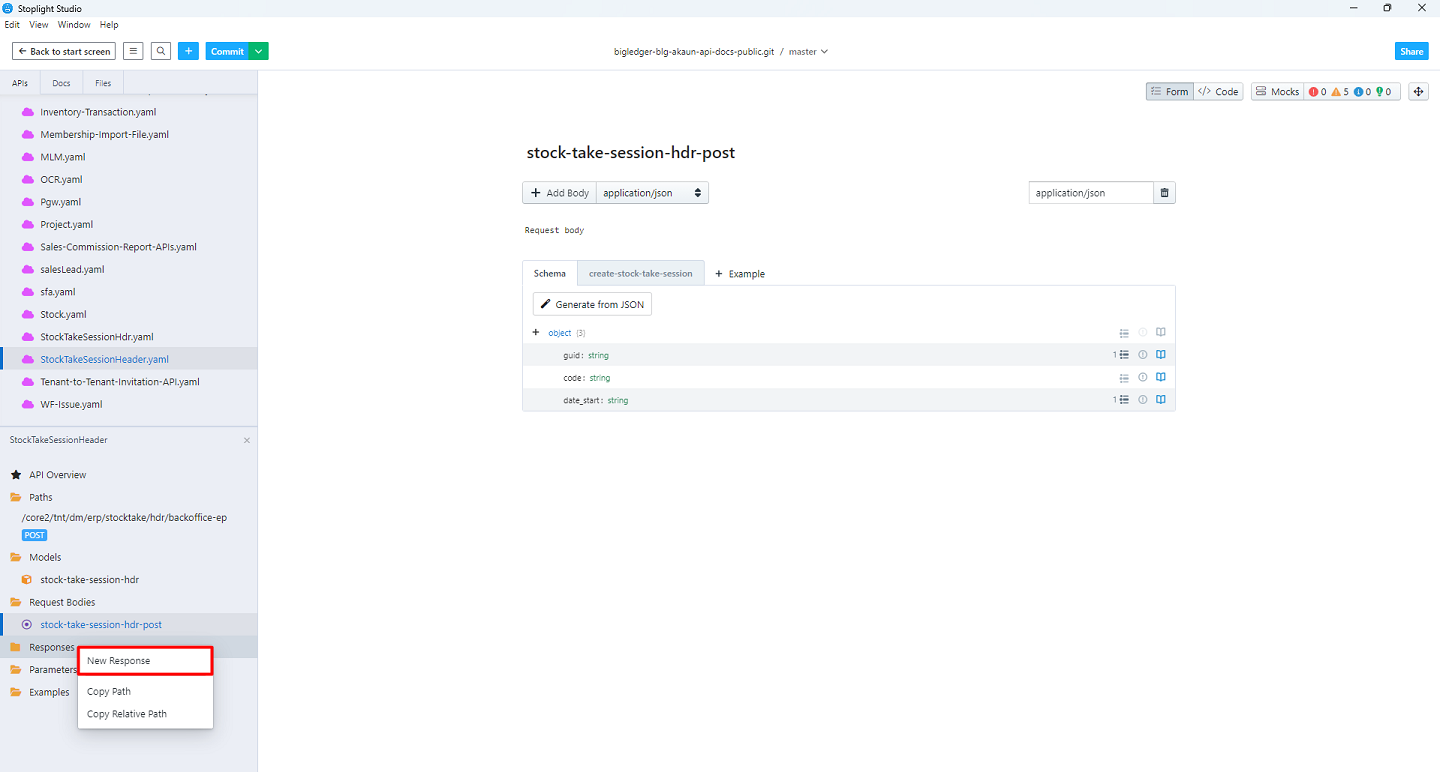This screenshot has width=1440, height=772.
Task: Open description book icon for code row
Action: [x=1161, y=378]
